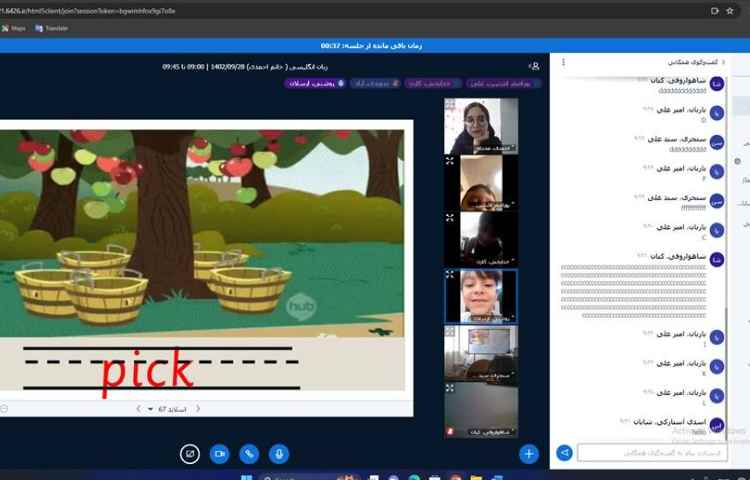
Task: Toggle the microphone mute button
Action: tap(279, 454)
